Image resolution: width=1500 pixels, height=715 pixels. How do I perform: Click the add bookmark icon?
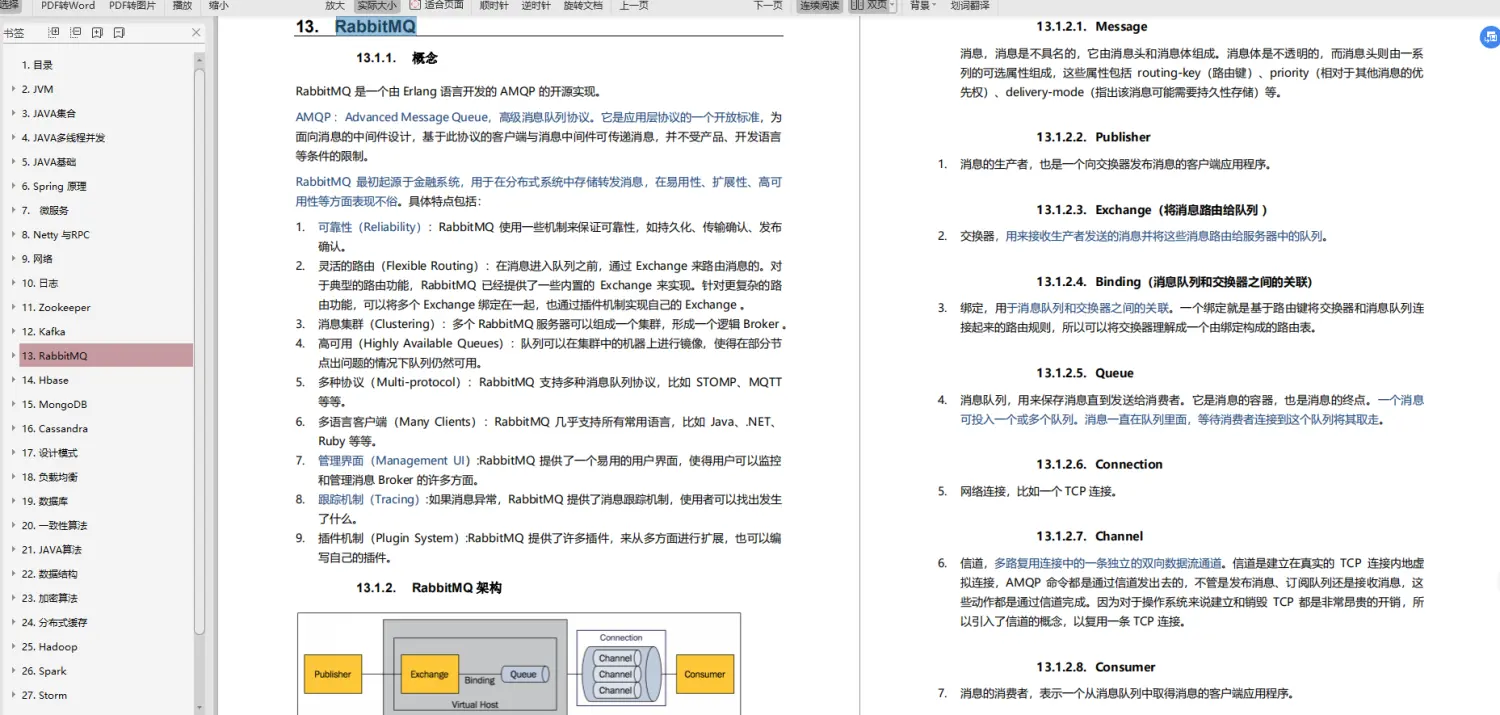coord(97,33)
